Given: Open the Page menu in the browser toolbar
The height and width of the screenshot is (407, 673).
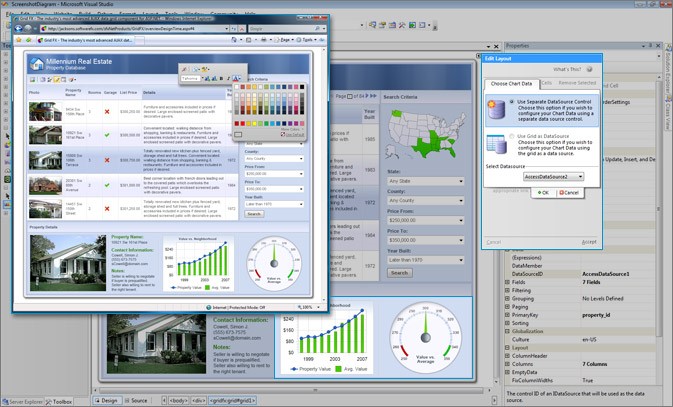Looking at the screenshot, I should tap(285, 39).
